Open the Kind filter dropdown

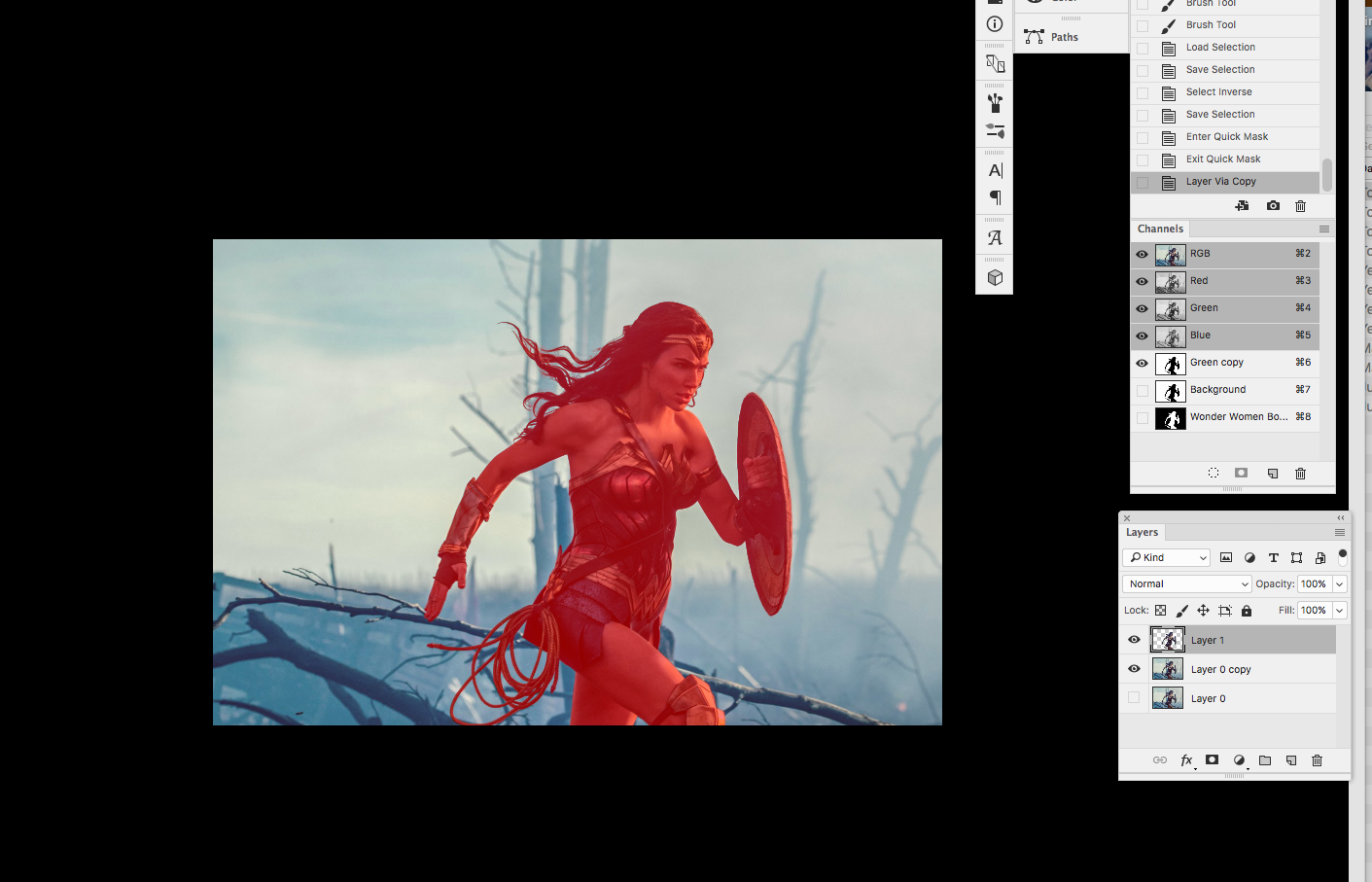coord(1167,558)
